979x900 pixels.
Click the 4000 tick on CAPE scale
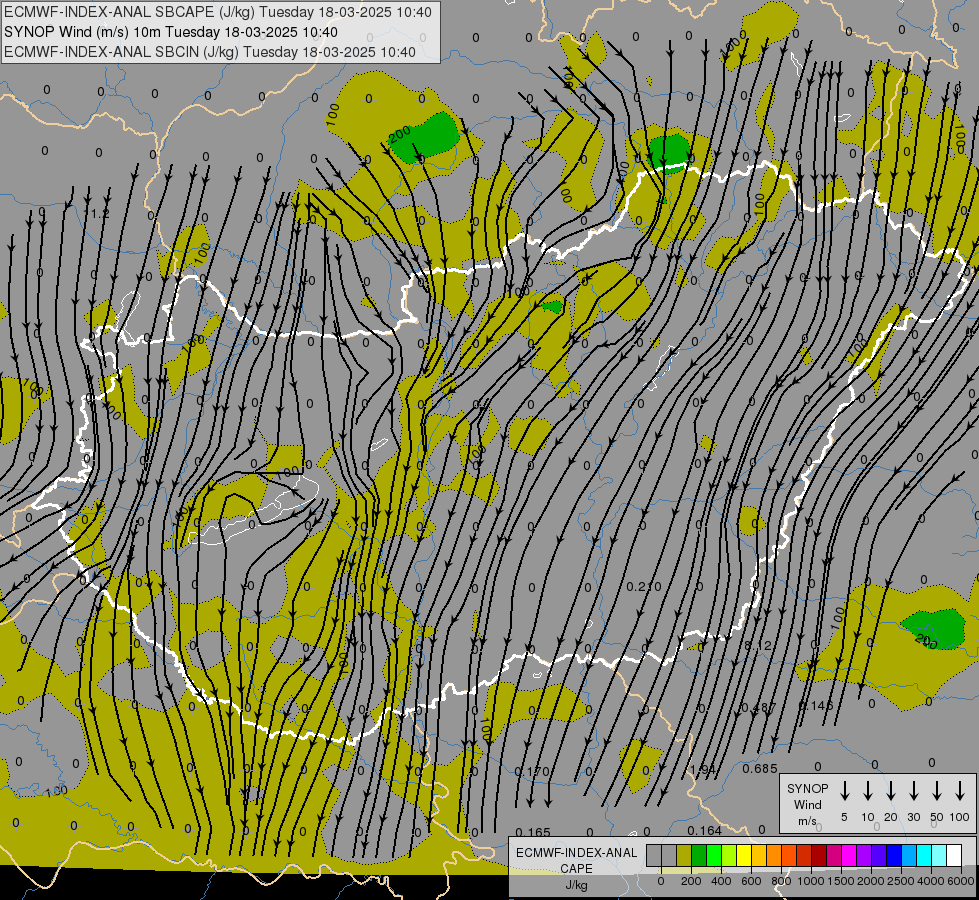[931, 881]
